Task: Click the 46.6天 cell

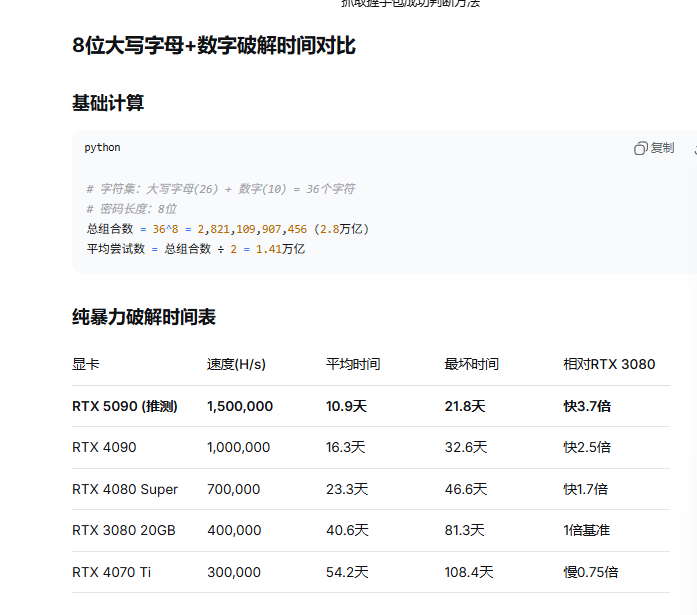Action: [x=466, y=489]
